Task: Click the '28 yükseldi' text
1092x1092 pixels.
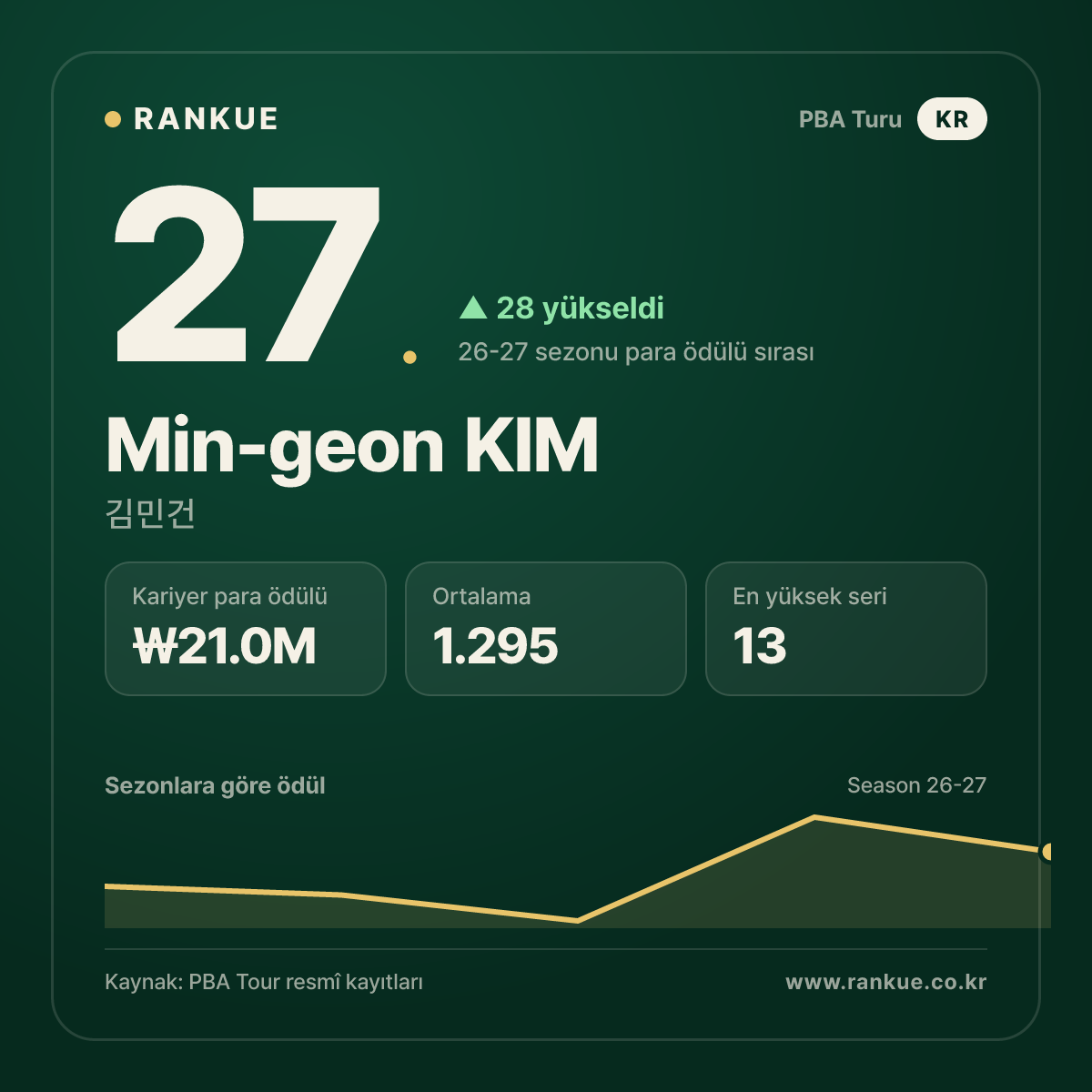Action: (x=580, y=308)
